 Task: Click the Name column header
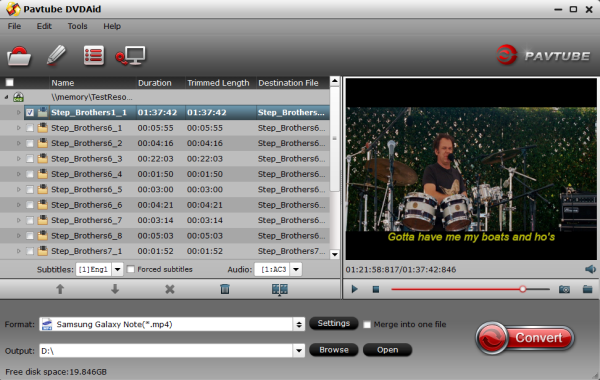pyautogui.click(x=93, y=83)
